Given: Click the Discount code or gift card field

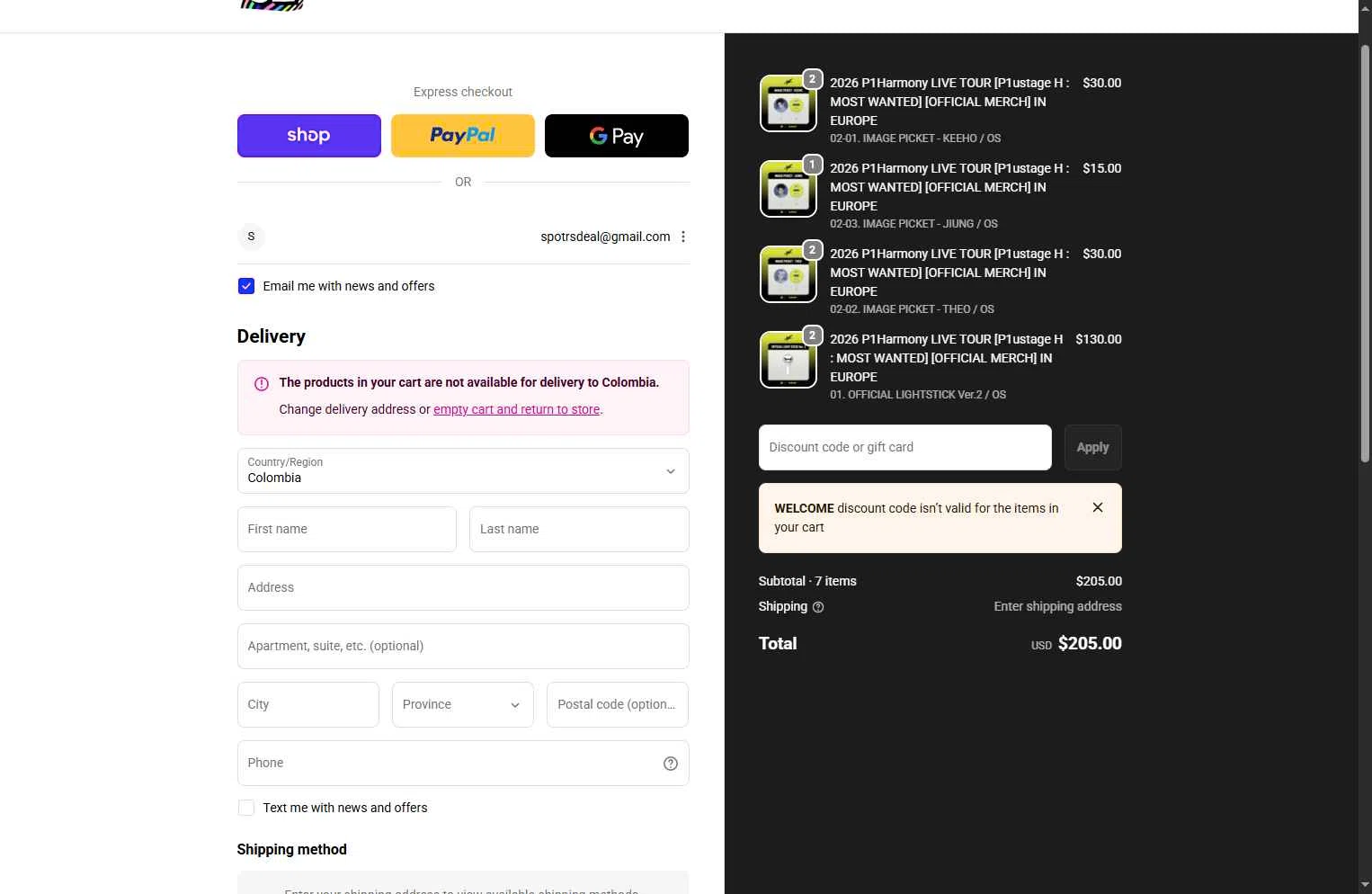Looking at the screenshot, I should coord(904,447).
